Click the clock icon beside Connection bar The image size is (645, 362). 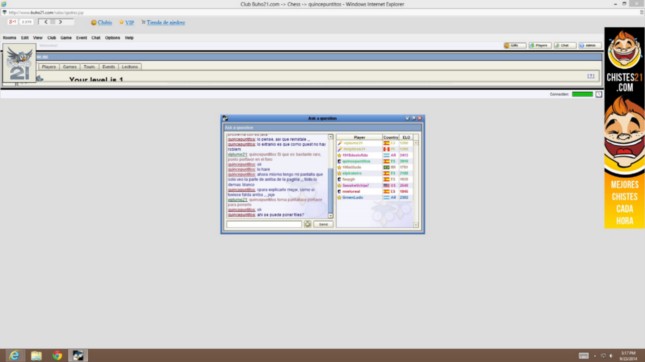[x=599, y=94]
